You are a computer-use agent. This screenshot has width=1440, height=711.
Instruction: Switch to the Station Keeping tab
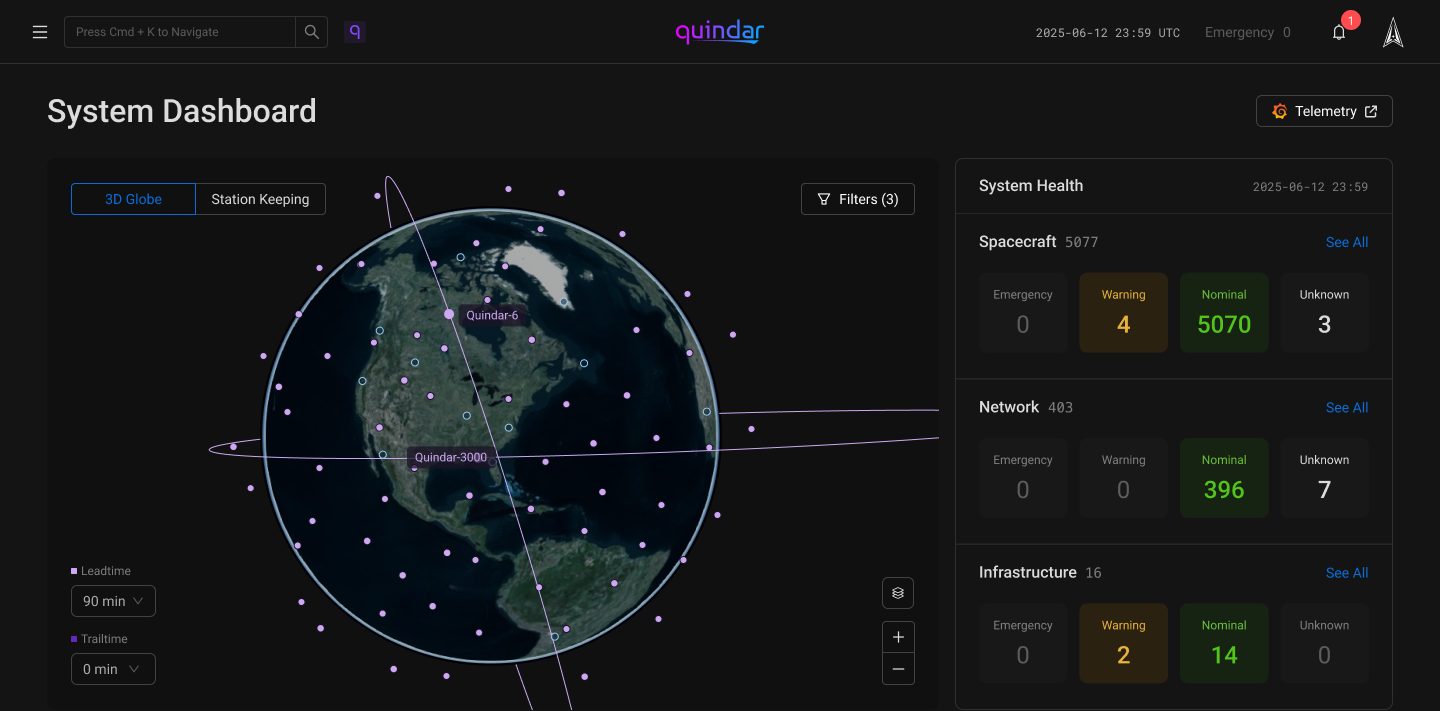[x=260, y=199]
